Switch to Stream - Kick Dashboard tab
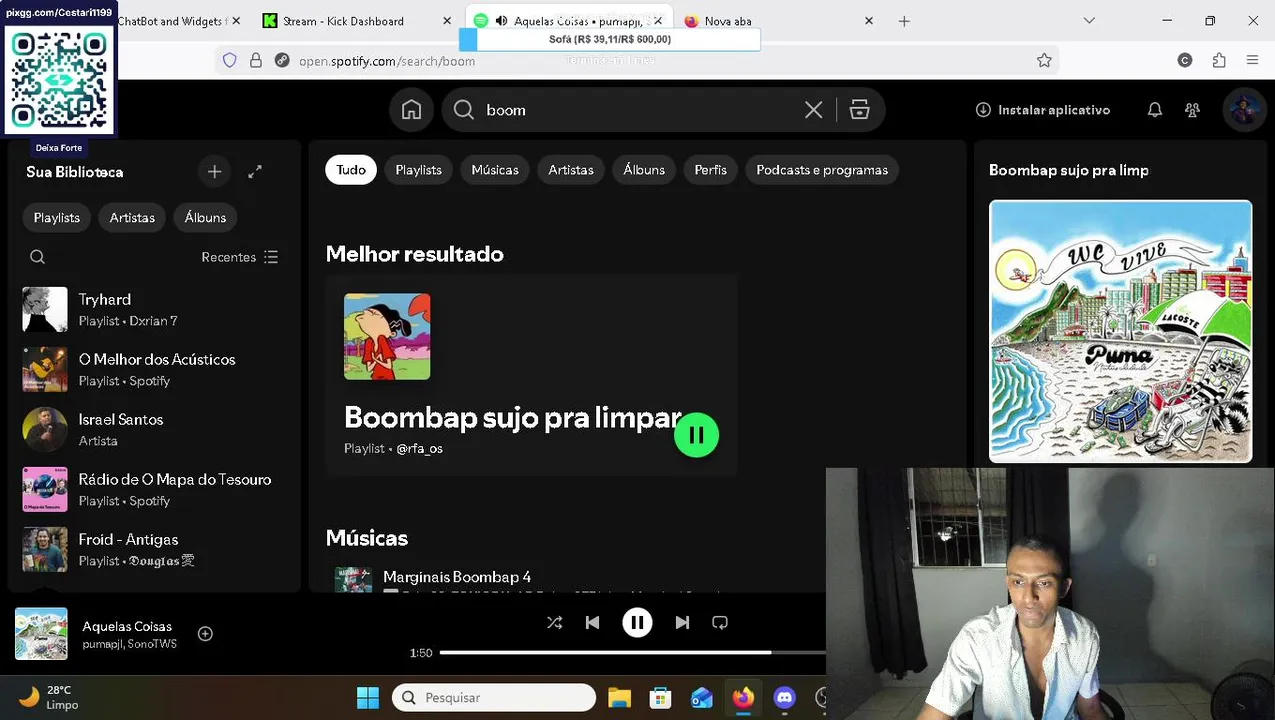The width and height of the screenshot is (1275, 720). 355,21
